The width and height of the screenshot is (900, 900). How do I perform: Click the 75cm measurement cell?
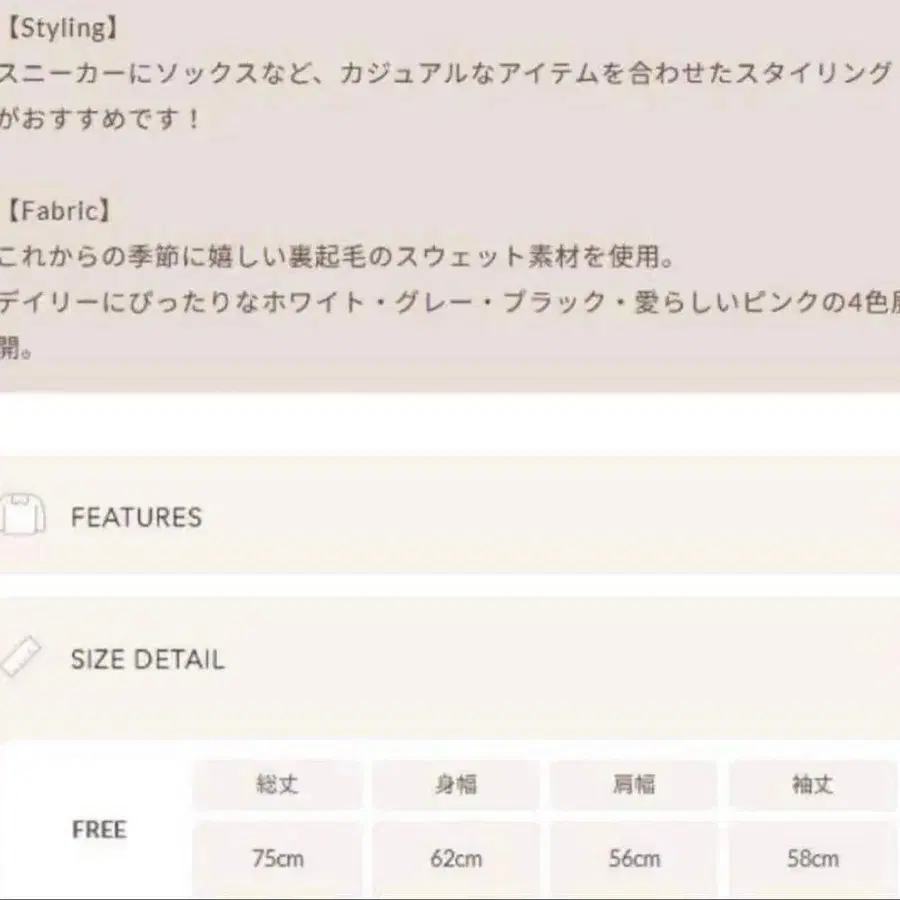[x=277, y=858]
